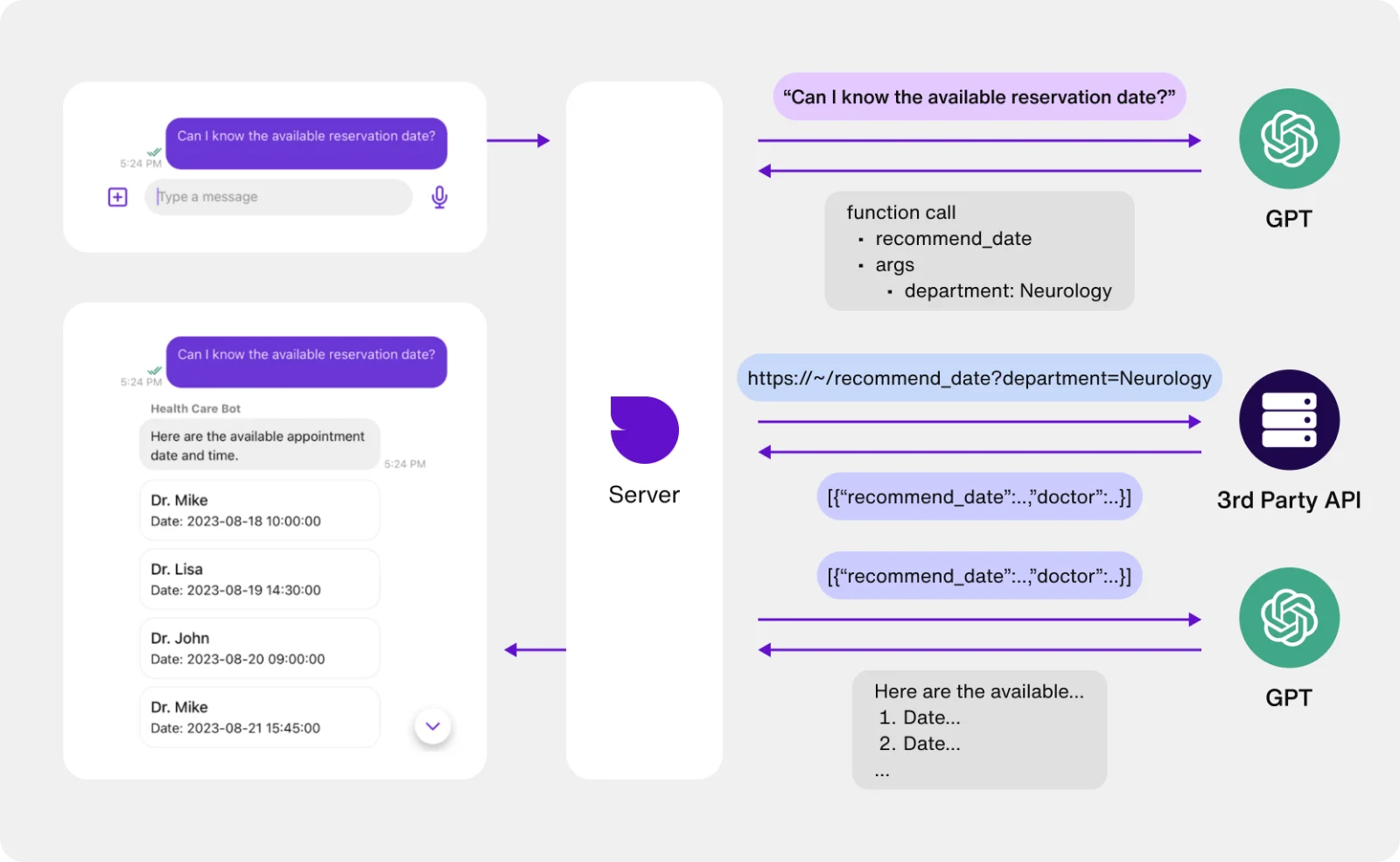Click the 'Server' label text
The height and width of the screenshot is (862, 1400).
[x=644, y=495]
